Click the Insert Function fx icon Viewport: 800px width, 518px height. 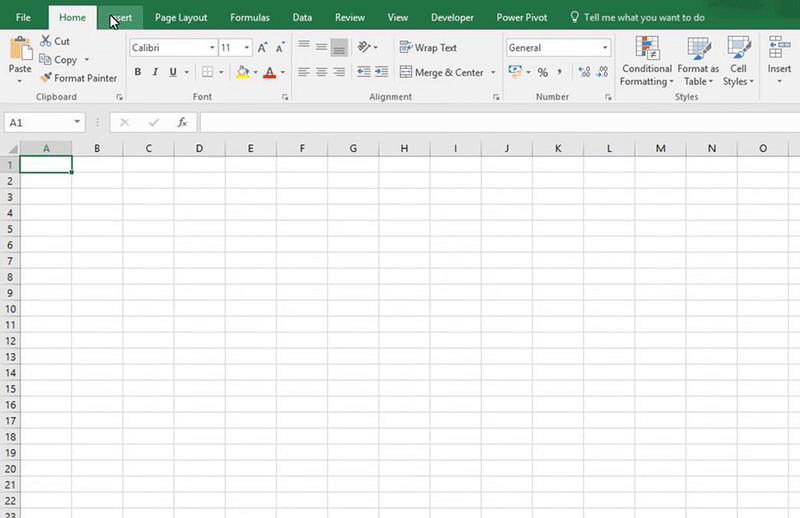click(x=182, y=122)
